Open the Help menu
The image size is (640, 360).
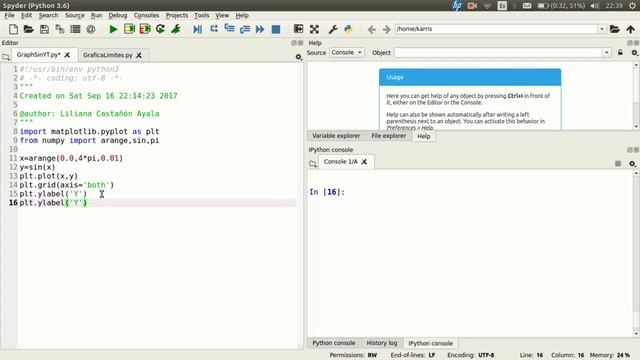coord(242,15)
